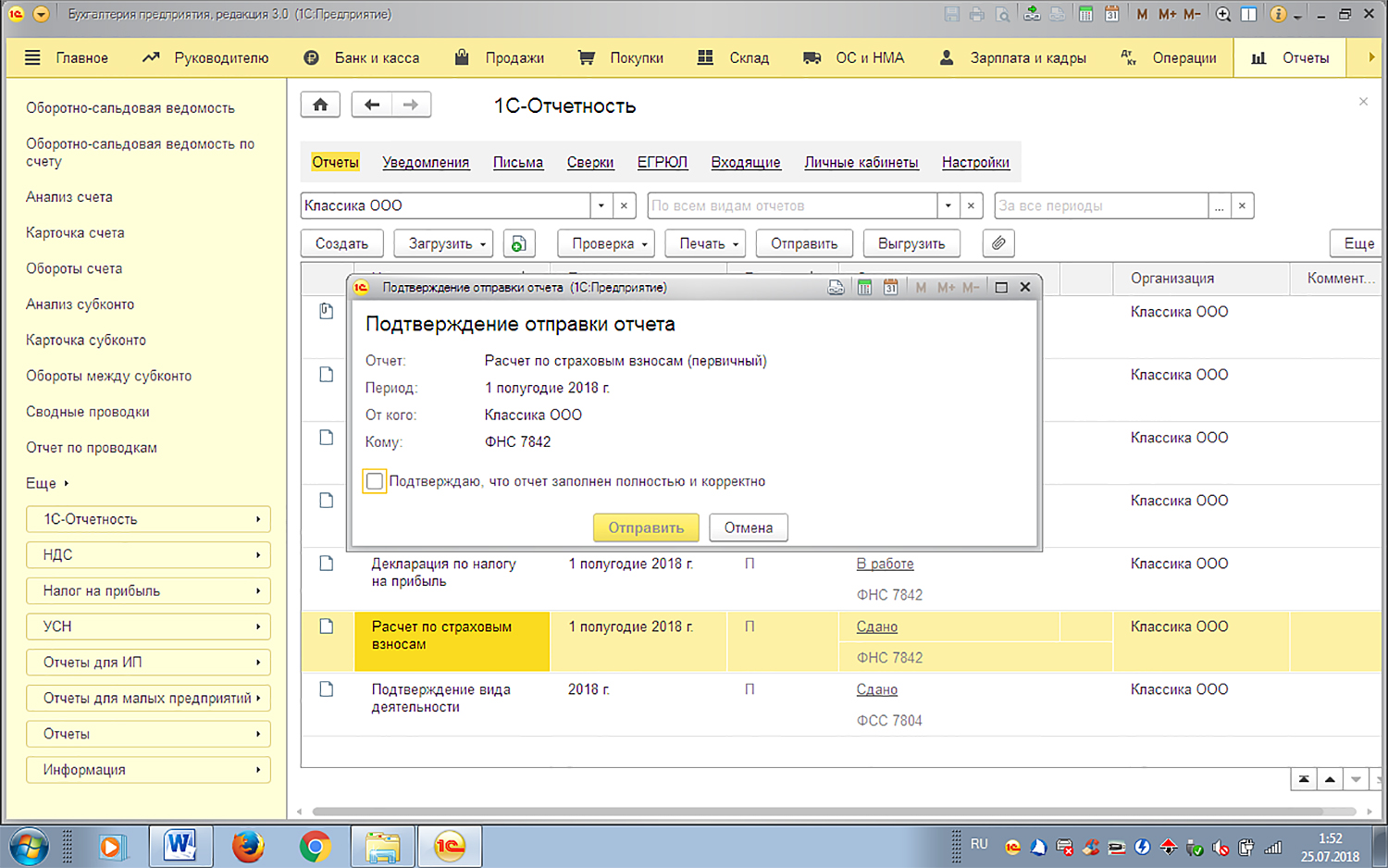Viewport: 1388px width, 868px height.
Task: Go back with the left arrow button
Action: [x=372, y=105]
